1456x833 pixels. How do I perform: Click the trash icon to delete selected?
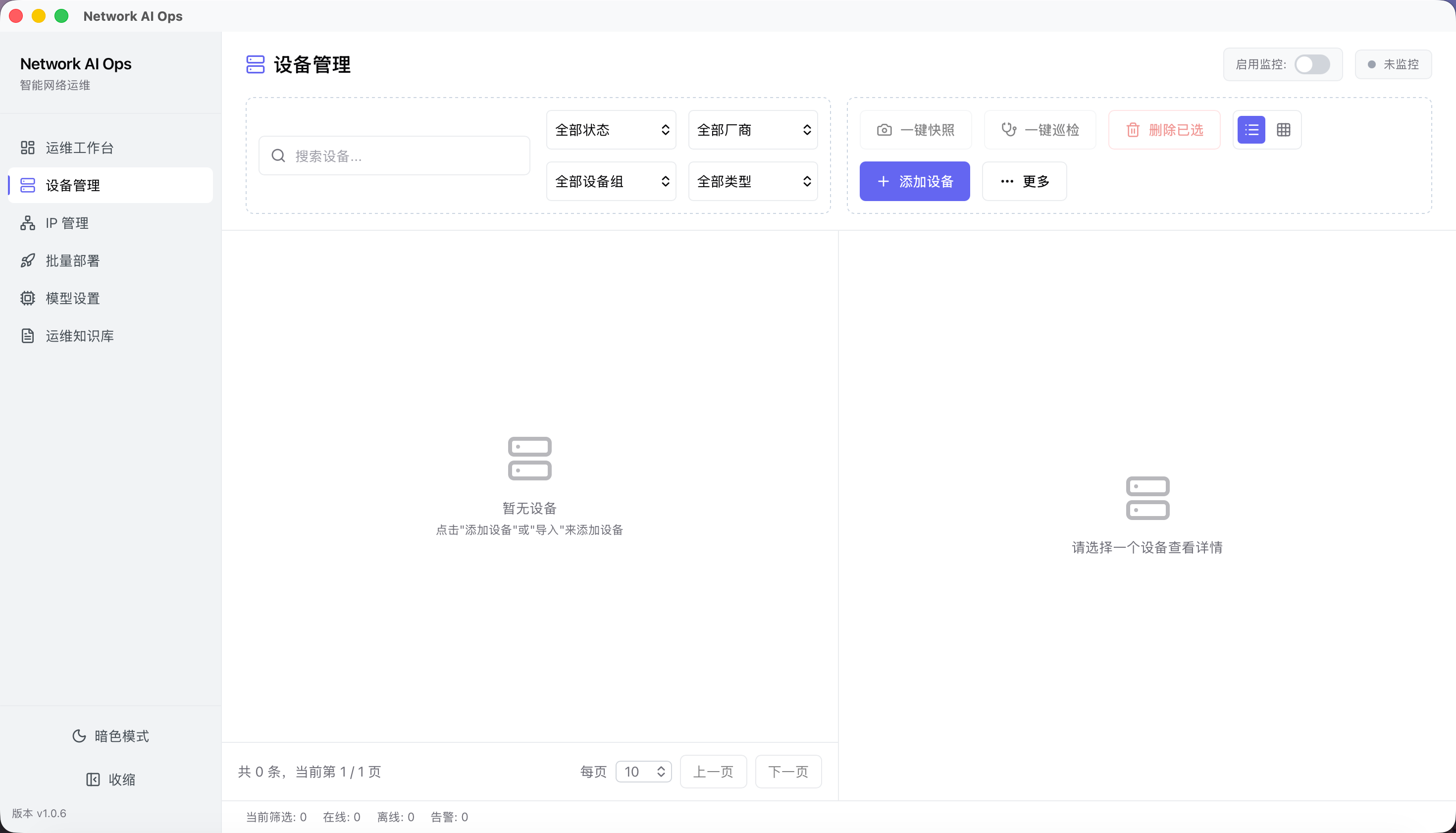(x=1132, y=130)
